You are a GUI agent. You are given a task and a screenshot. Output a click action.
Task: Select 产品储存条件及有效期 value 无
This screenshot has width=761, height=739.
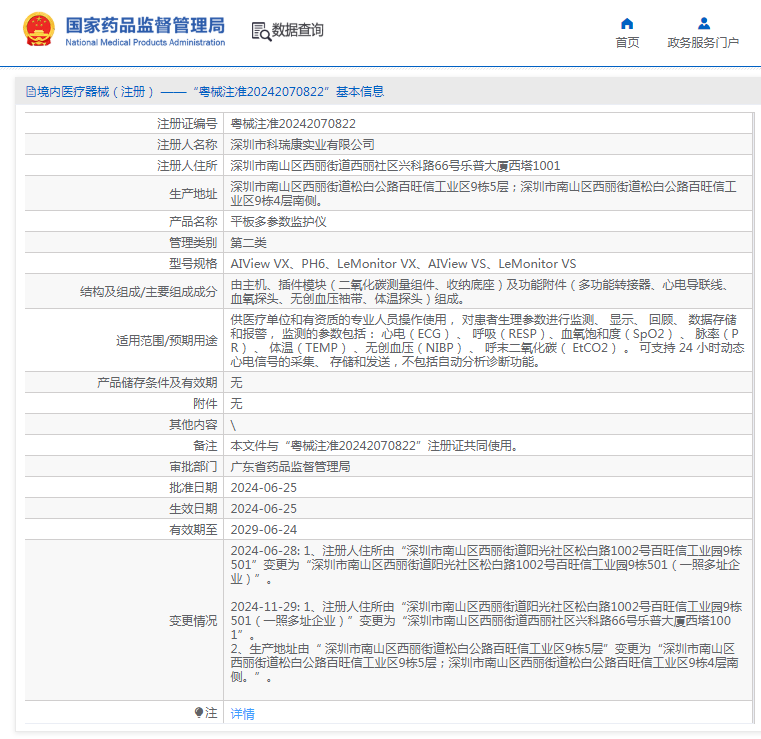(x=236, y=382)
